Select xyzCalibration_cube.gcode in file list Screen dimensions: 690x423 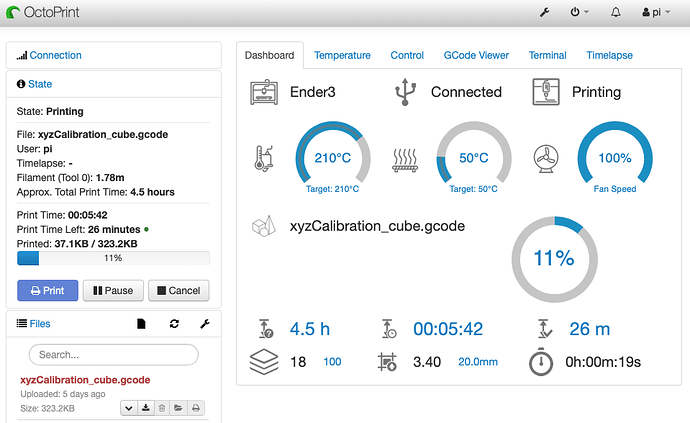pos(85,380)
